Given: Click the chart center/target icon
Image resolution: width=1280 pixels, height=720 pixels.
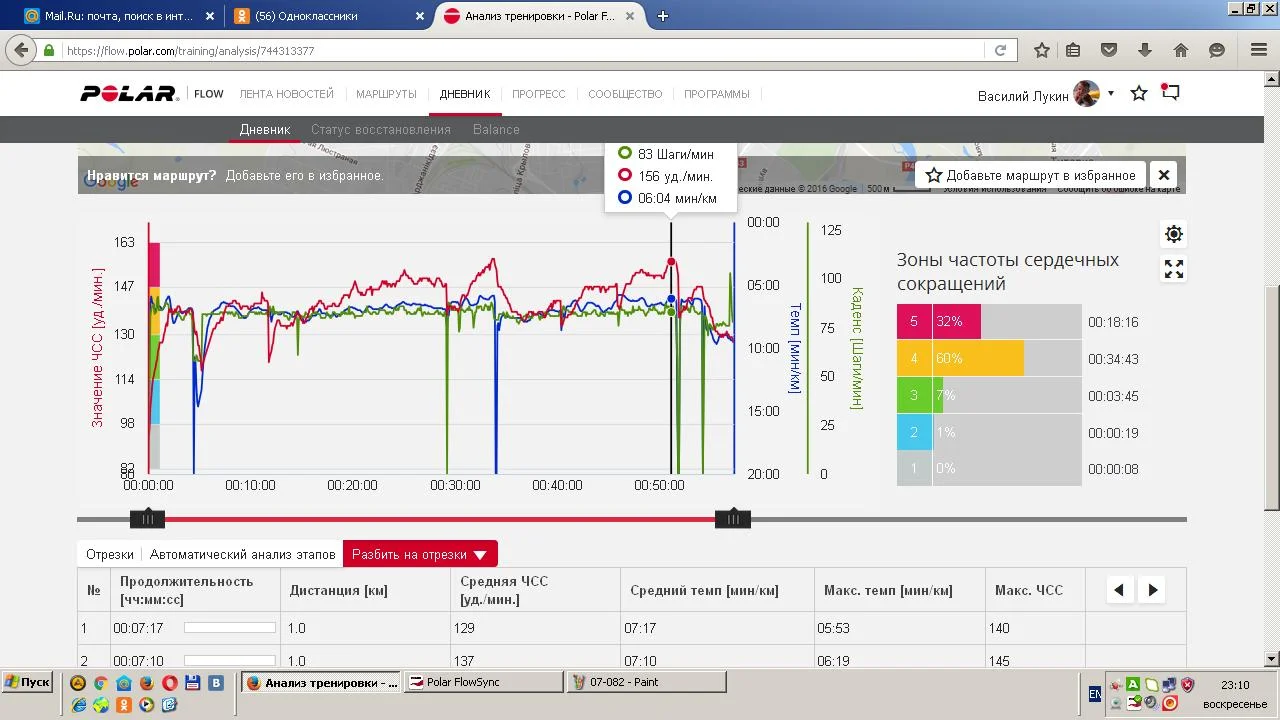Looking at the screenshot, I should tap(1174, 234).
